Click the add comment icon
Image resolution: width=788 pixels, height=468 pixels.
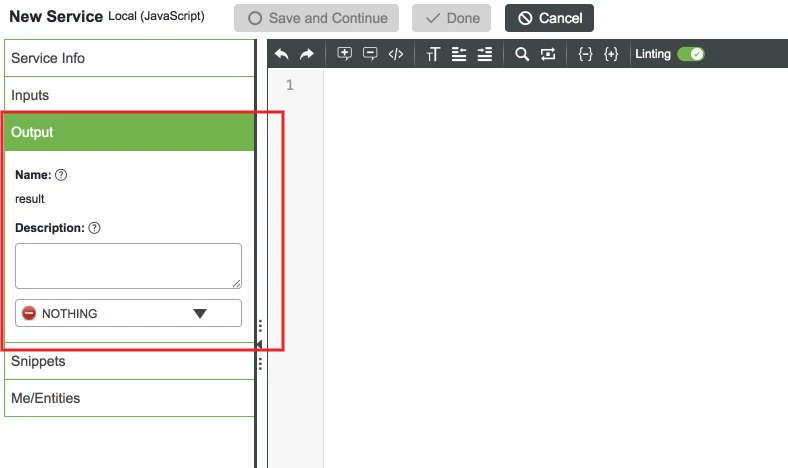[344, 54]
